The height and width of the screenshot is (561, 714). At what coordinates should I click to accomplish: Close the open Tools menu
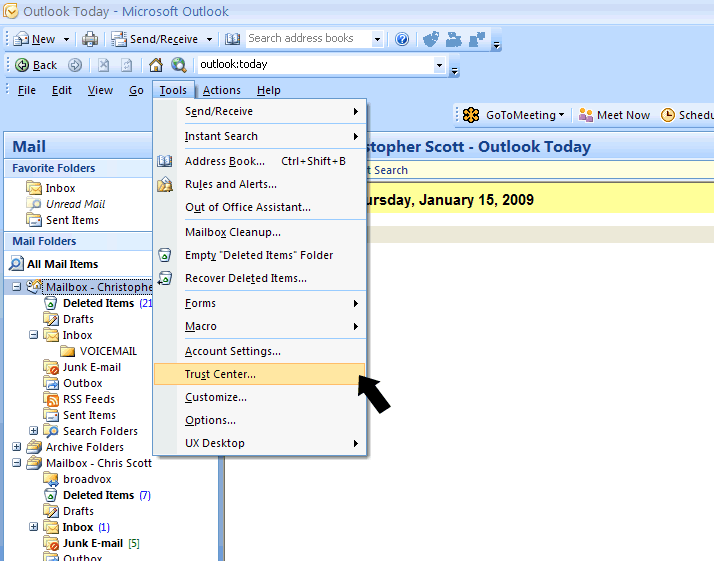pyautogui.click(x=173, y=90)
